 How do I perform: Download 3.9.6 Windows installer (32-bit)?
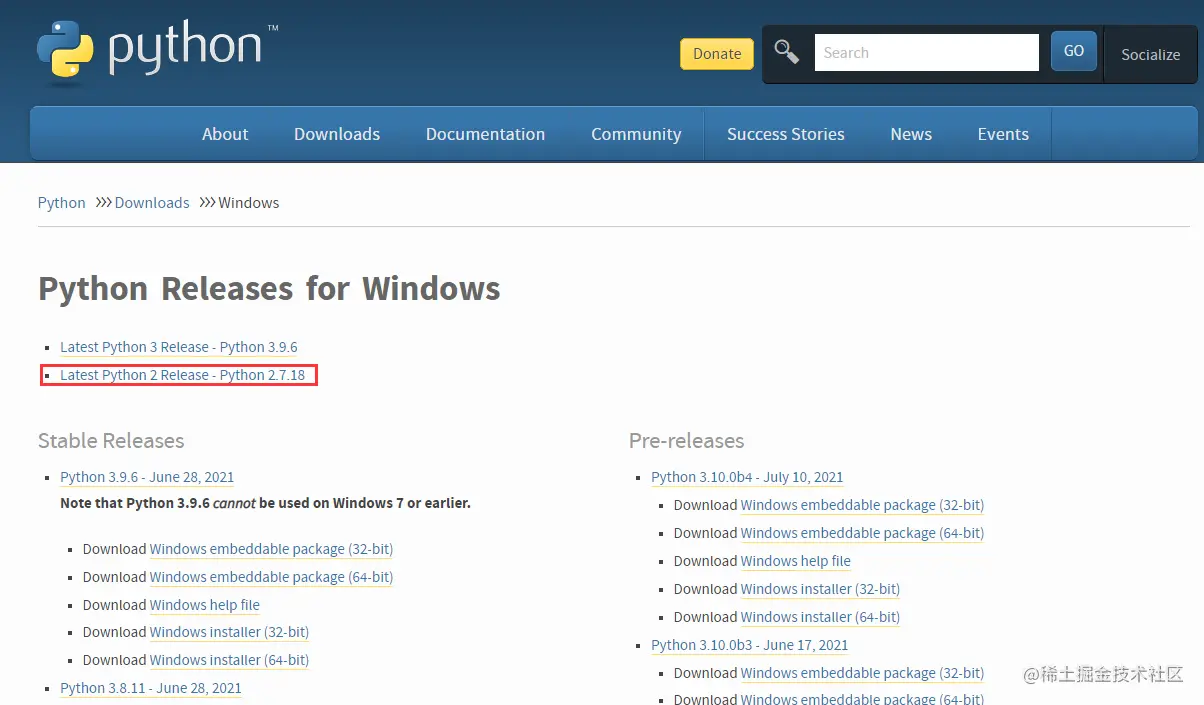tap(229, 632)
